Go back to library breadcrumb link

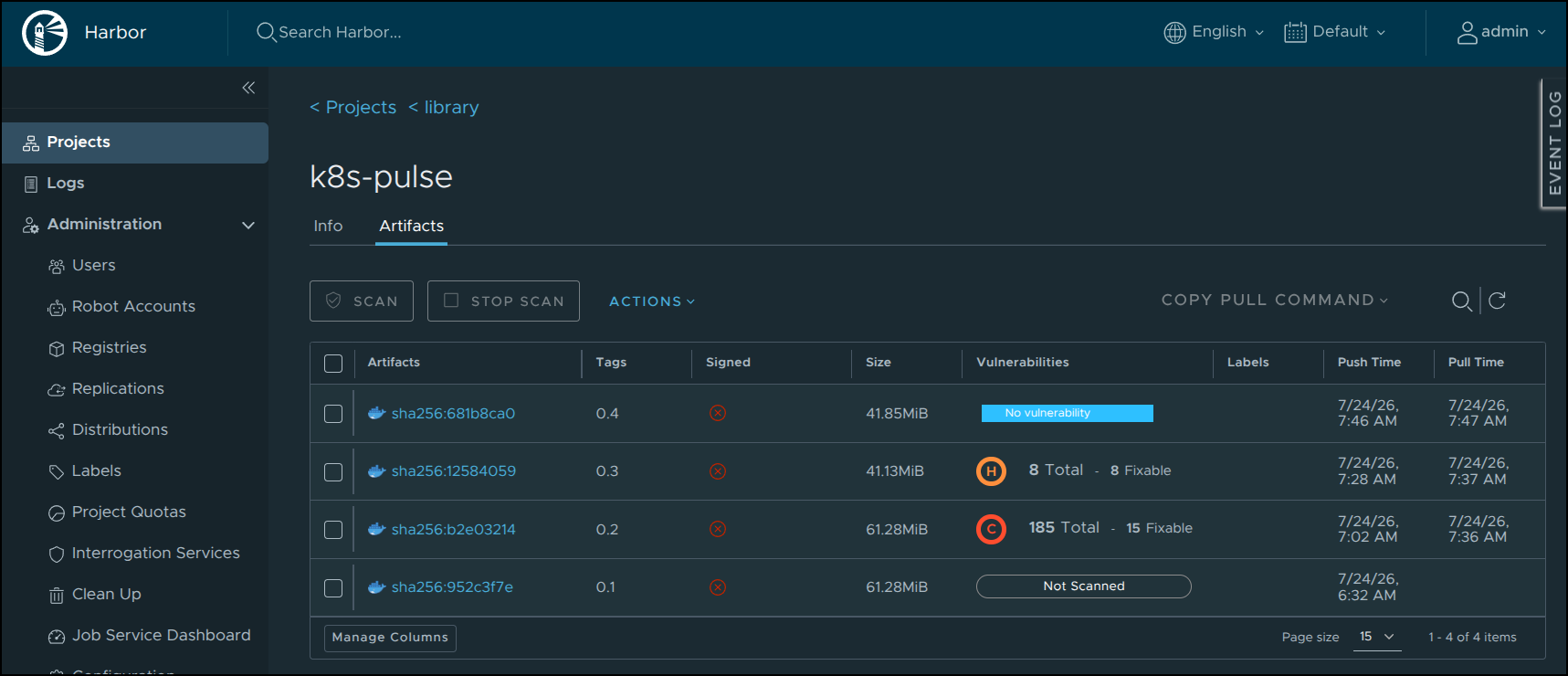444,108
